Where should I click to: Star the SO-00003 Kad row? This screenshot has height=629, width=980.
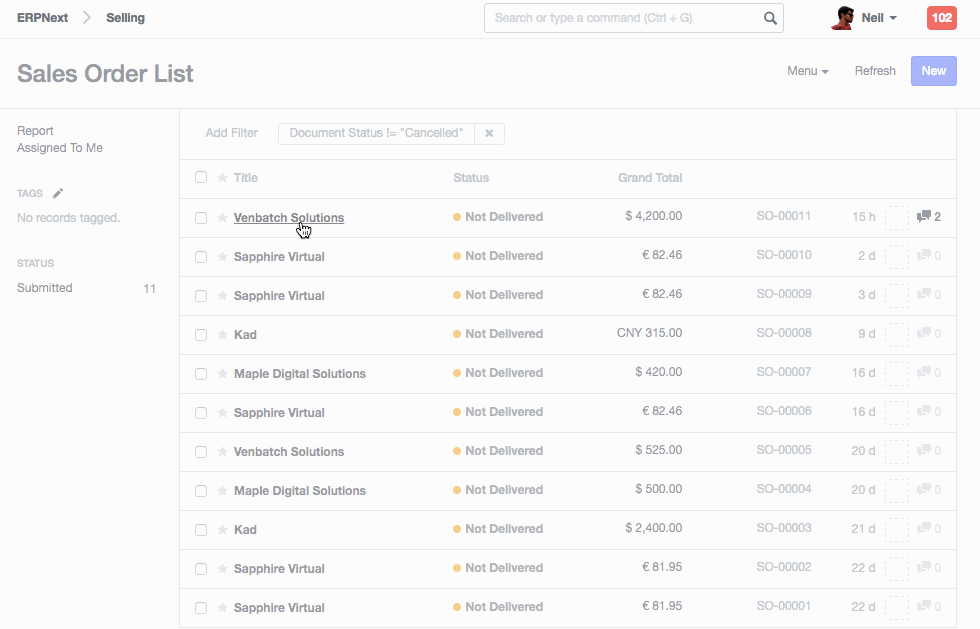222,530
